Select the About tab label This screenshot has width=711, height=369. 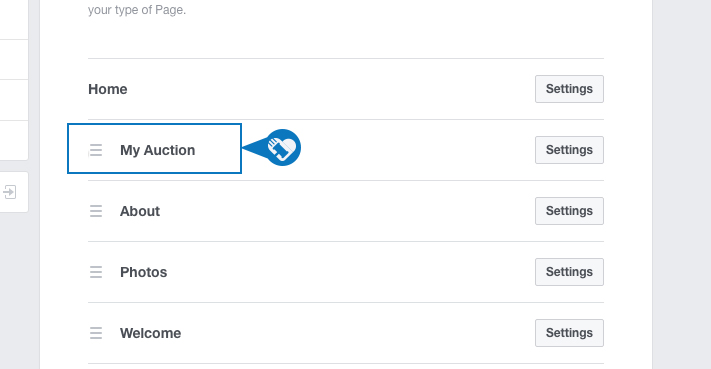(140, 211)
